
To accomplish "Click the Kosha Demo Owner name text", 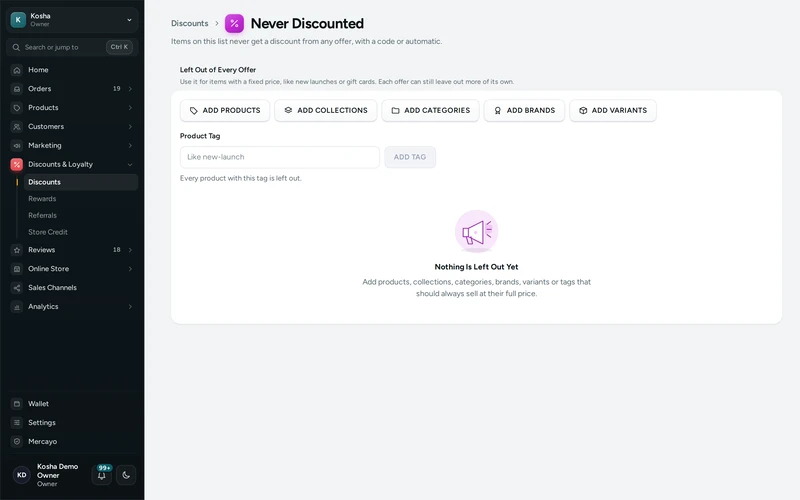I will [57, 471].
